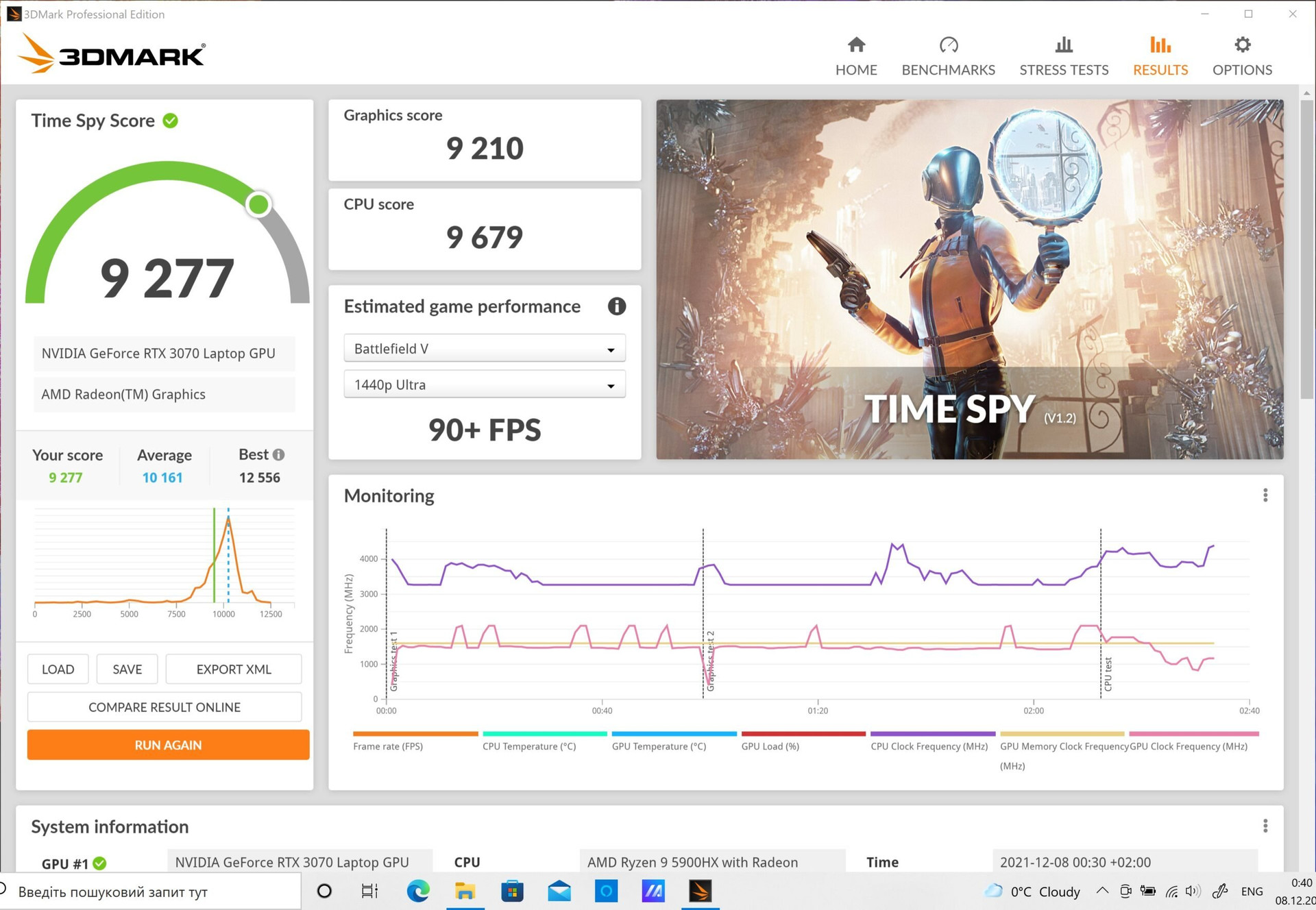Click the LOAD button

[x=58, y=669]
